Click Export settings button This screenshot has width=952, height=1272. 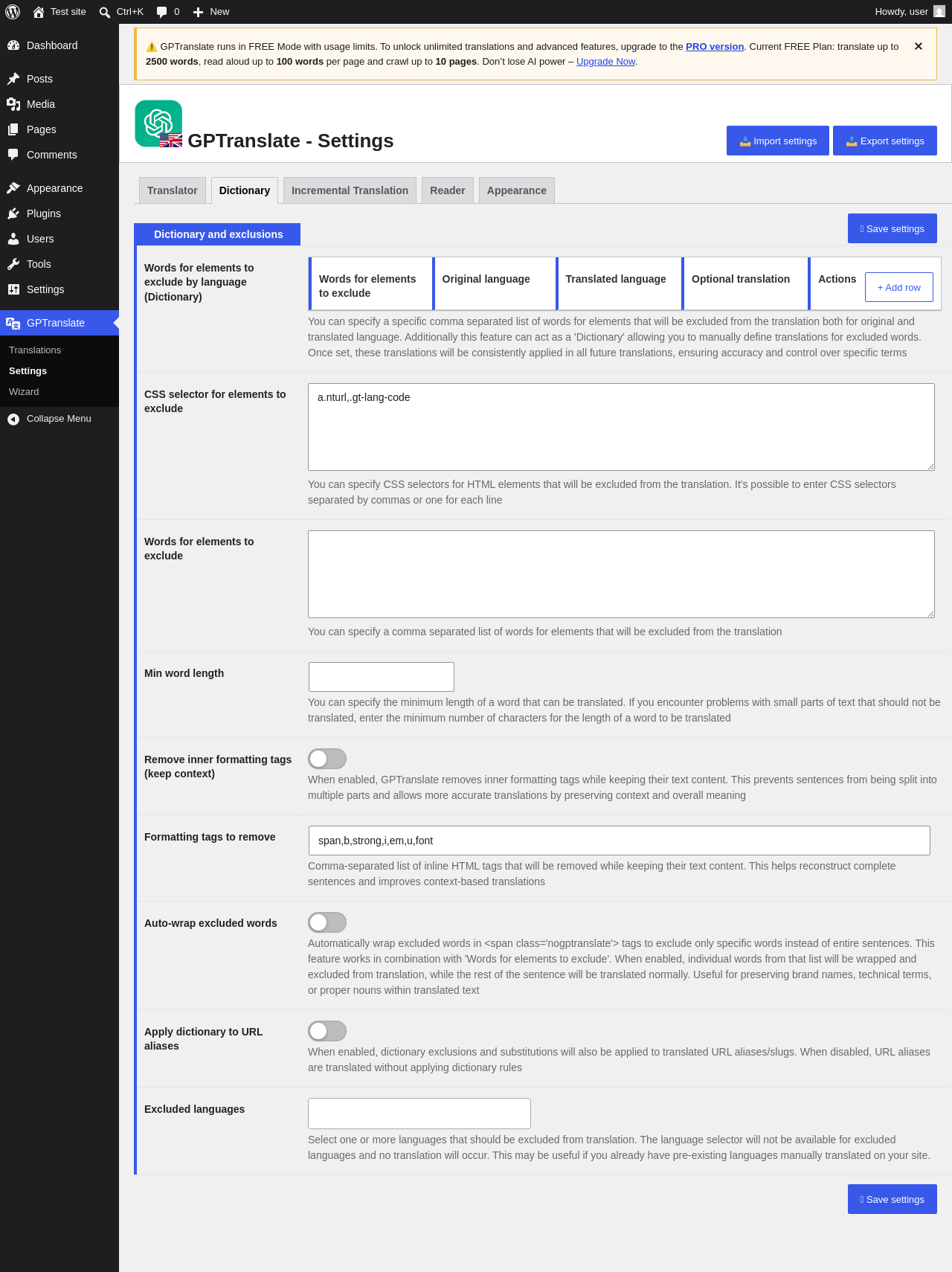(x=885, y=141)
